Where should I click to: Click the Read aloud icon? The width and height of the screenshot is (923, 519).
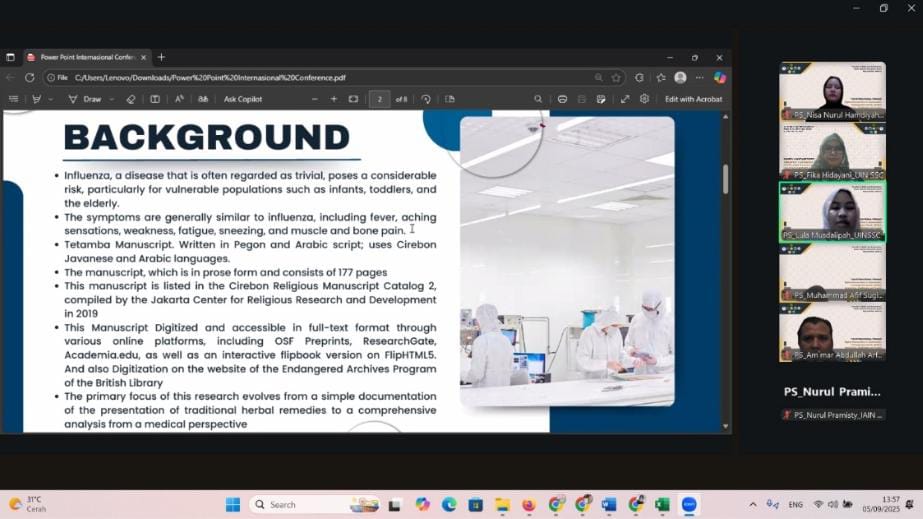(180, 99)
